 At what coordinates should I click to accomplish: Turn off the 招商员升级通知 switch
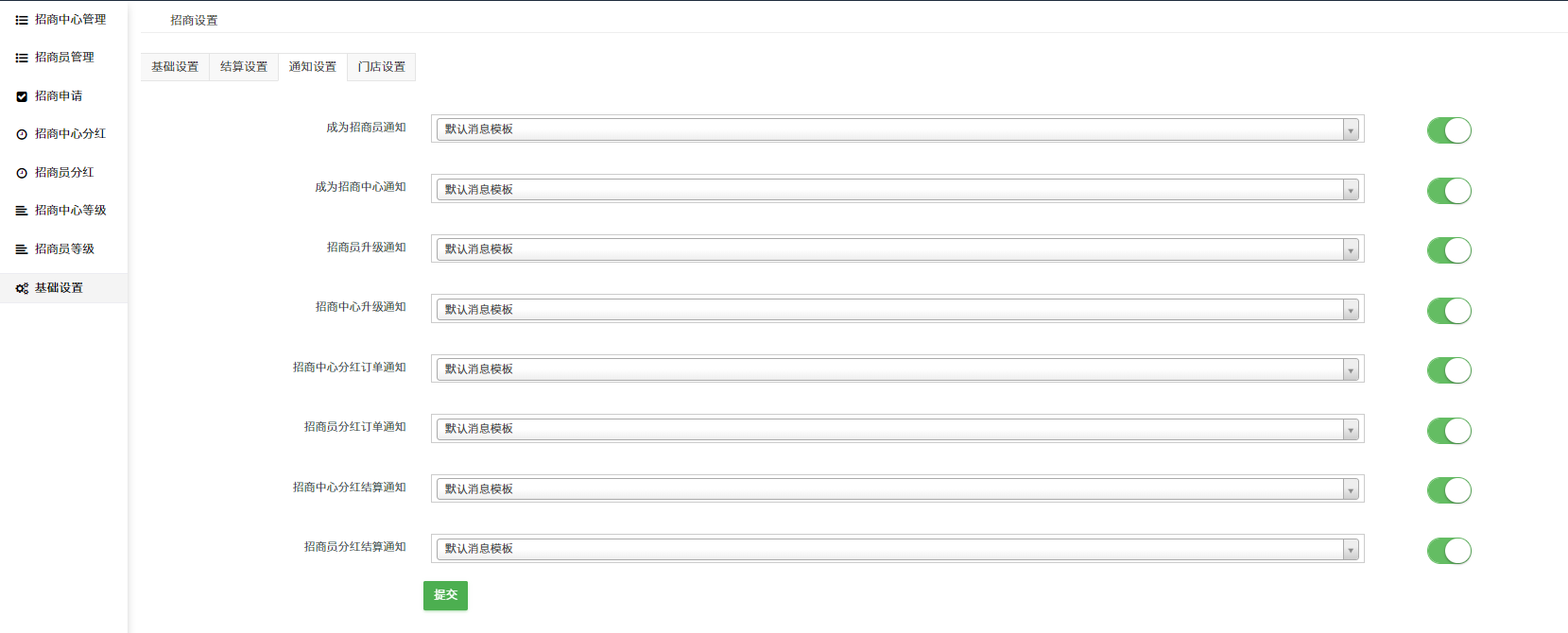[1449, 250]
